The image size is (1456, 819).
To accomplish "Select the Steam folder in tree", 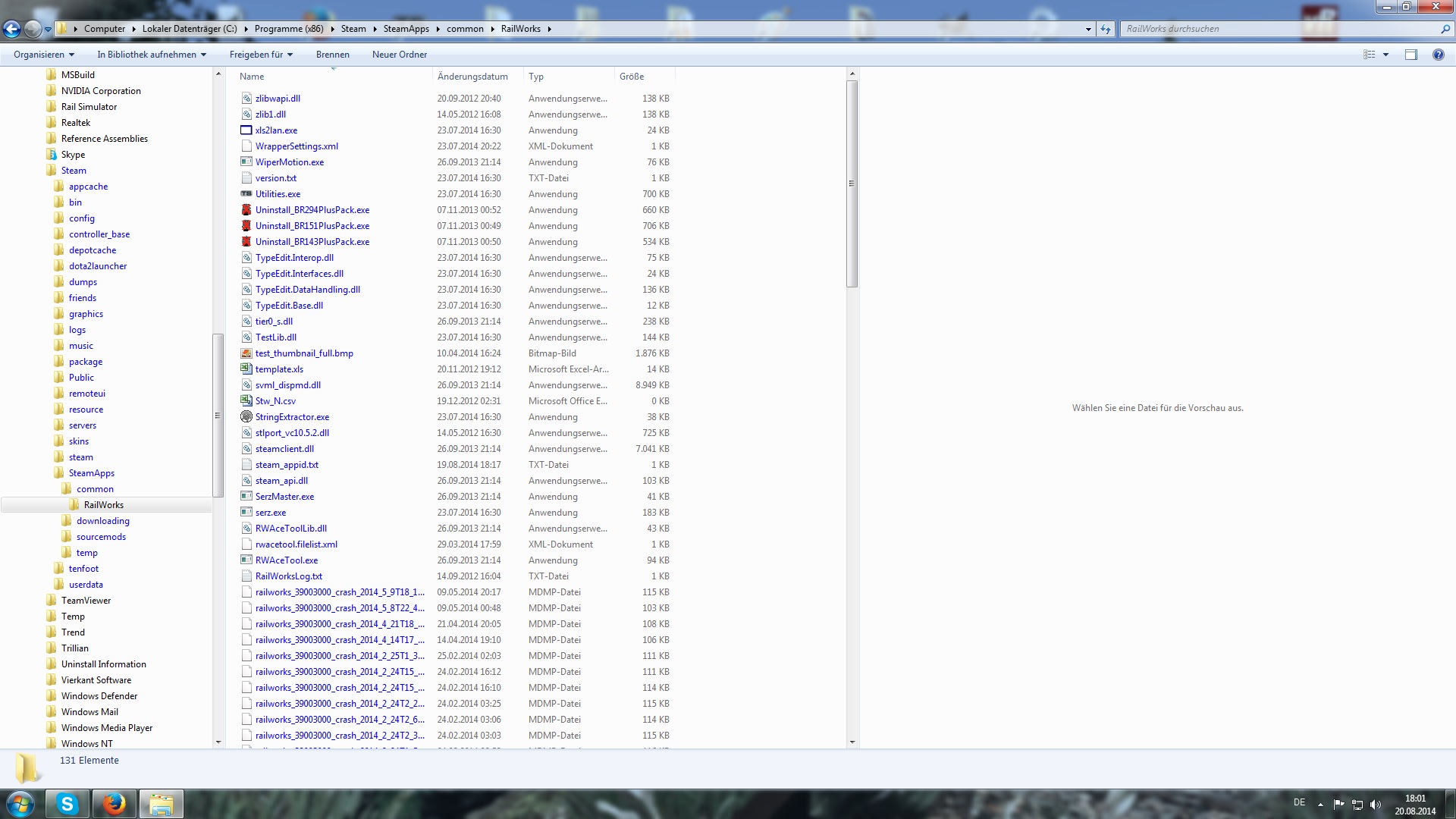I will pos(74,171).
